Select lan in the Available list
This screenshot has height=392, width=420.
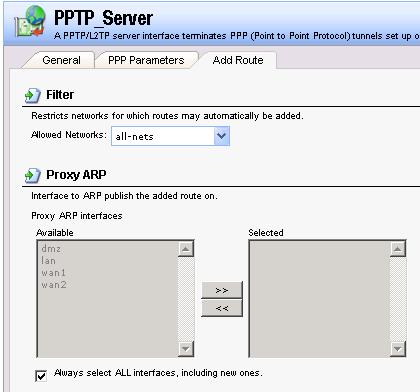coord(48,261)
